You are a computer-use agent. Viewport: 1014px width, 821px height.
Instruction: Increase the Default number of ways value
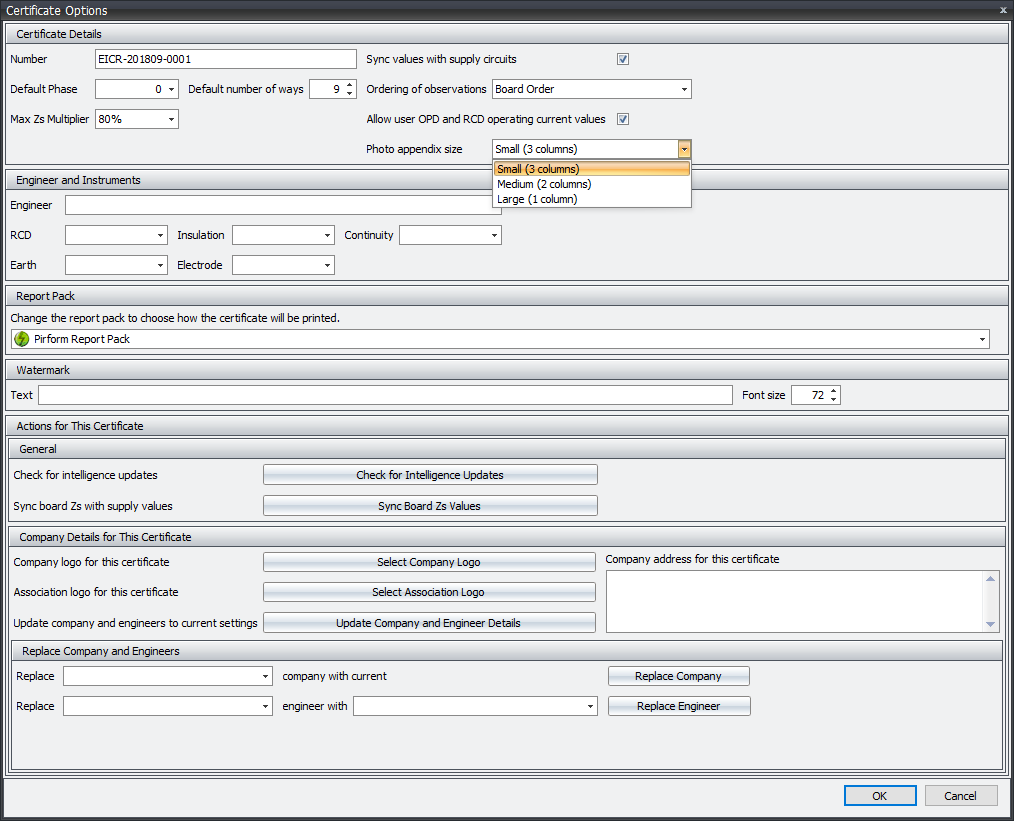point(349,85)
